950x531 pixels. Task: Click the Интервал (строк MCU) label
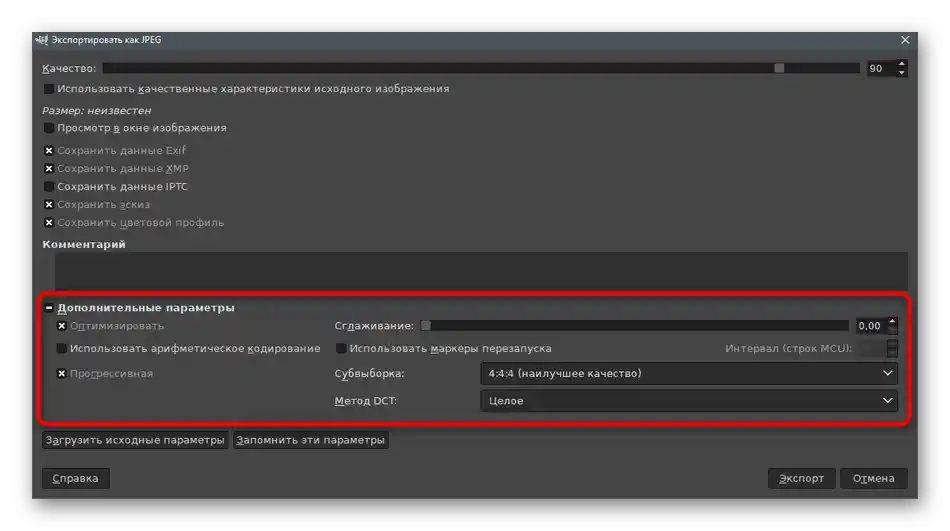(x=788, y=349)
